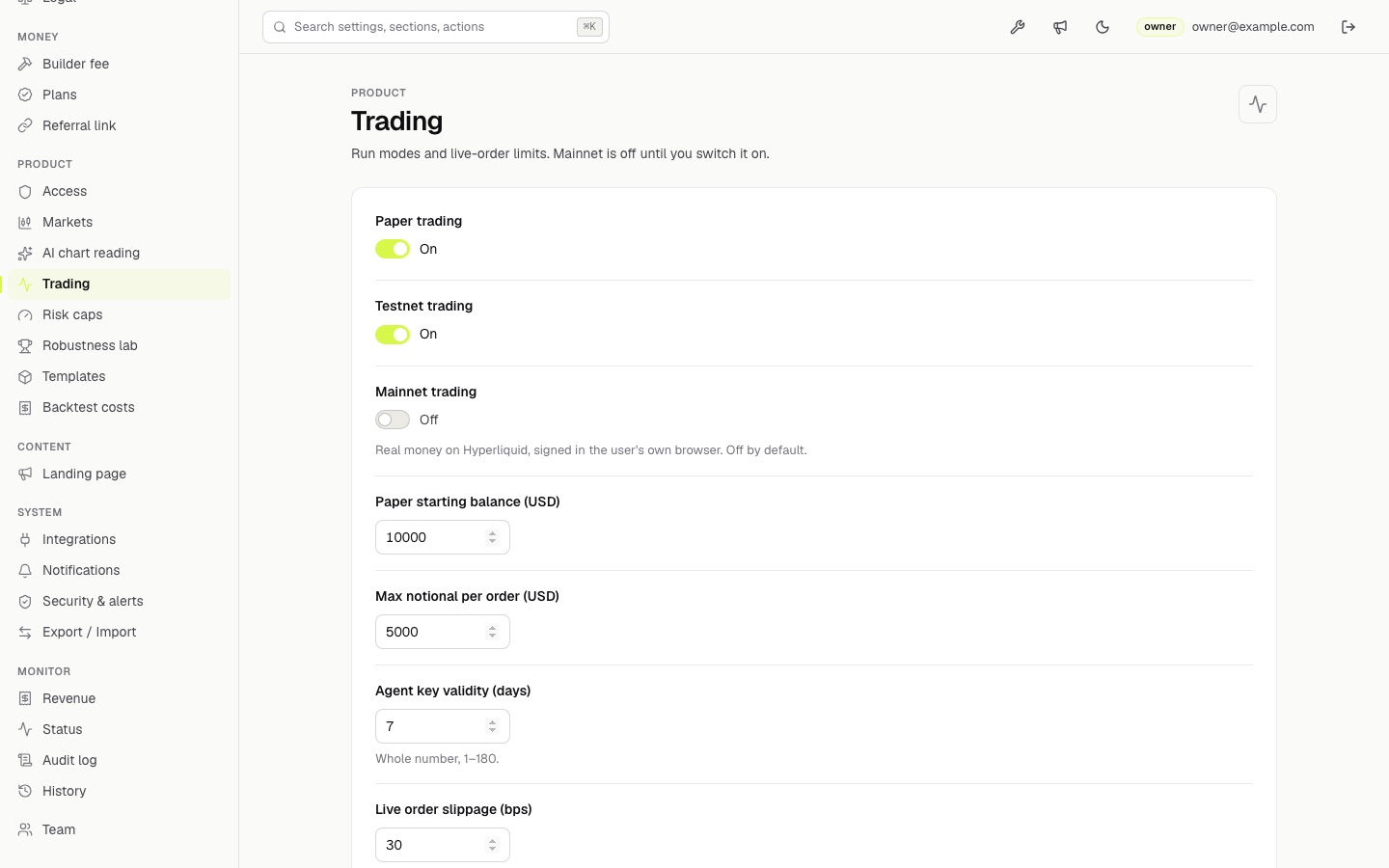This screenshot has height=868, width=1389.
Task: Click the Builder fee hammer icon
Action: tap(25, 64)
